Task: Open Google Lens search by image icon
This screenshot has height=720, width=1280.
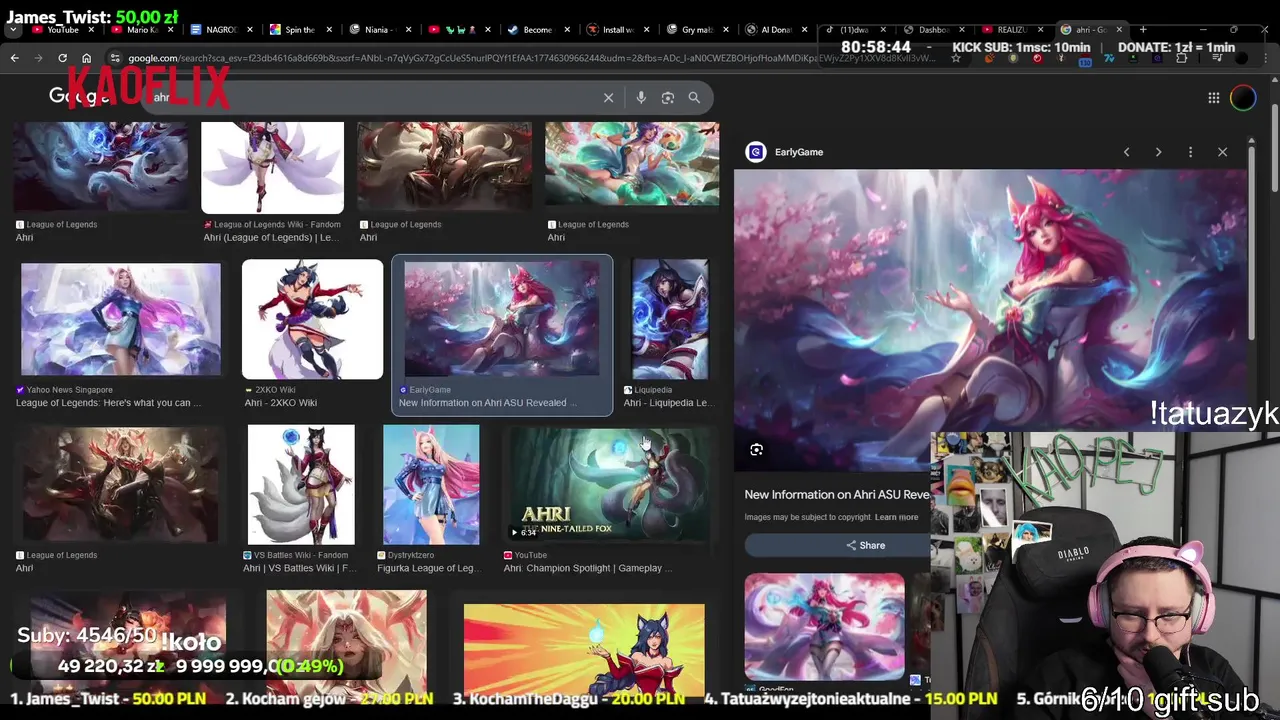Action: [x=668, y=97]
